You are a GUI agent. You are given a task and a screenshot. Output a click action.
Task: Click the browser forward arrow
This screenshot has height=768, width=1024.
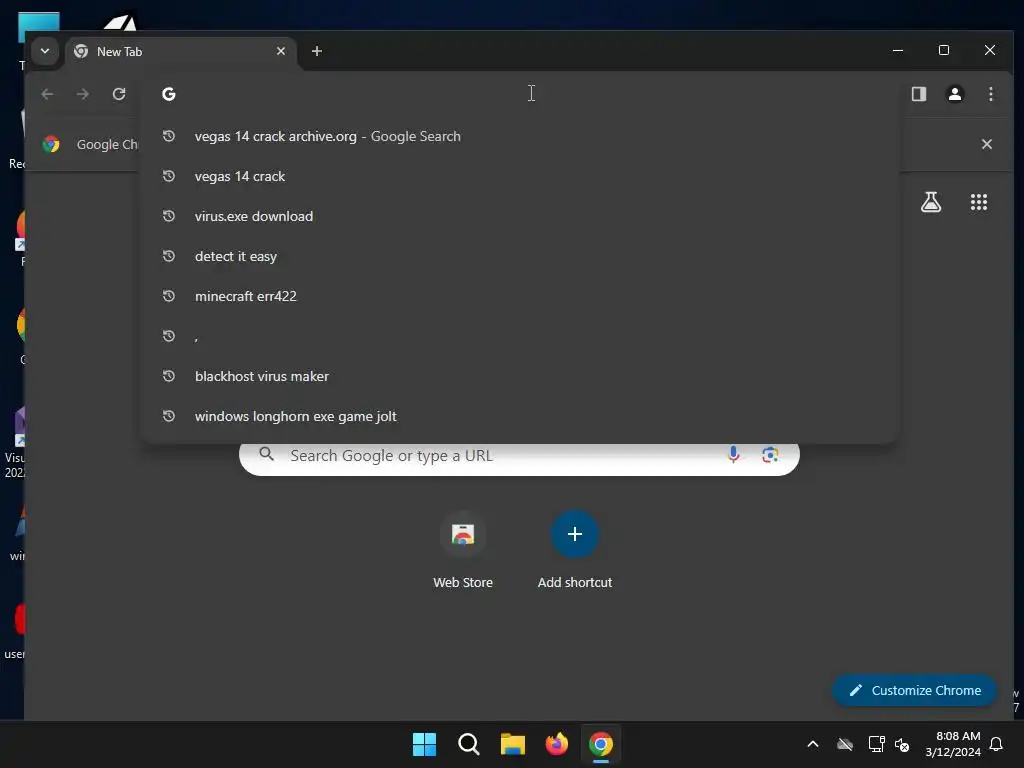[83, 94]
